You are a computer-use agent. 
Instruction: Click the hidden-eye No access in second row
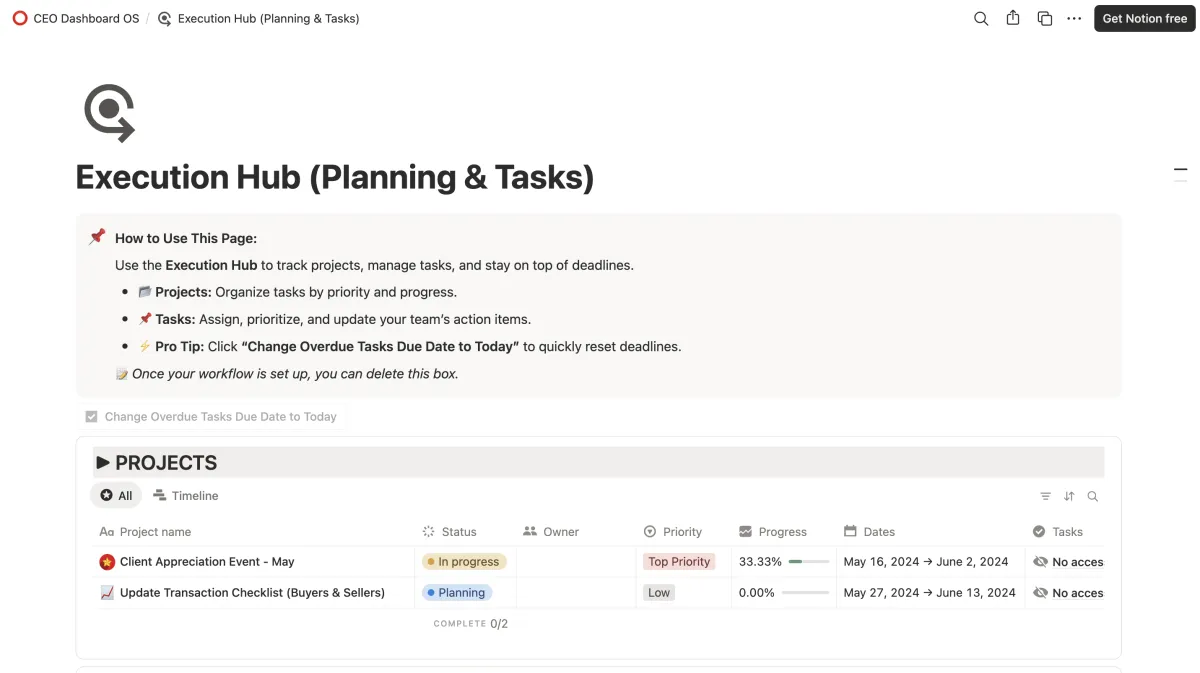coord(1041,593)
